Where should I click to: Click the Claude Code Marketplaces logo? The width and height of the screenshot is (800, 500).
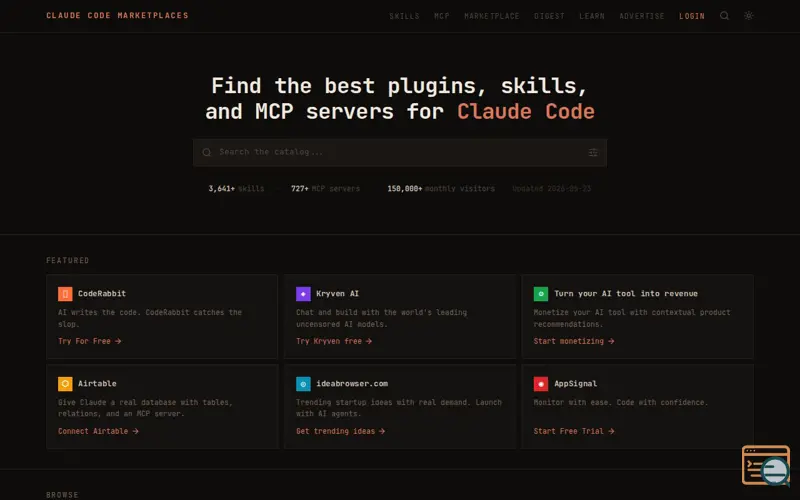pyautogui.click(x=117, y=16)
